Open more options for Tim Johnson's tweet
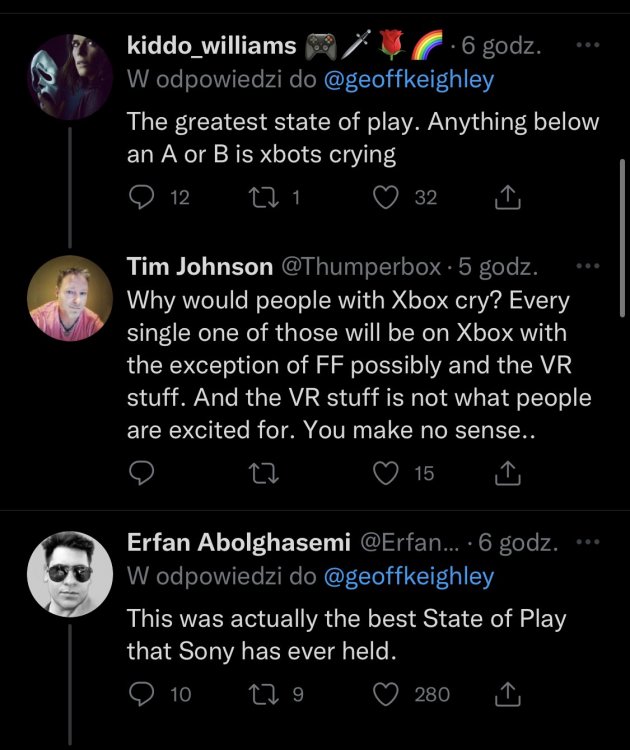The width and height of the screenshot is (630, 750). (590, 267)
